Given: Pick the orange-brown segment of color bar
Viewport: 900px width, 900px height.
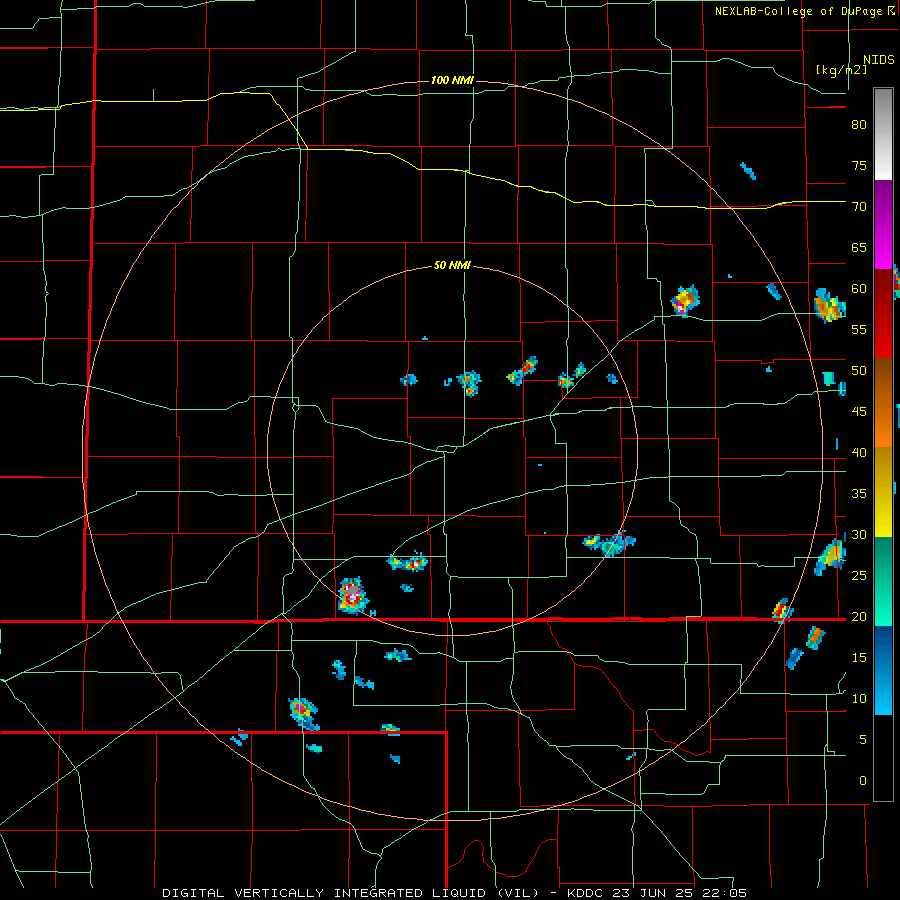Looking at the screenshot, I should pyautogui.click(x=883, y=403).
